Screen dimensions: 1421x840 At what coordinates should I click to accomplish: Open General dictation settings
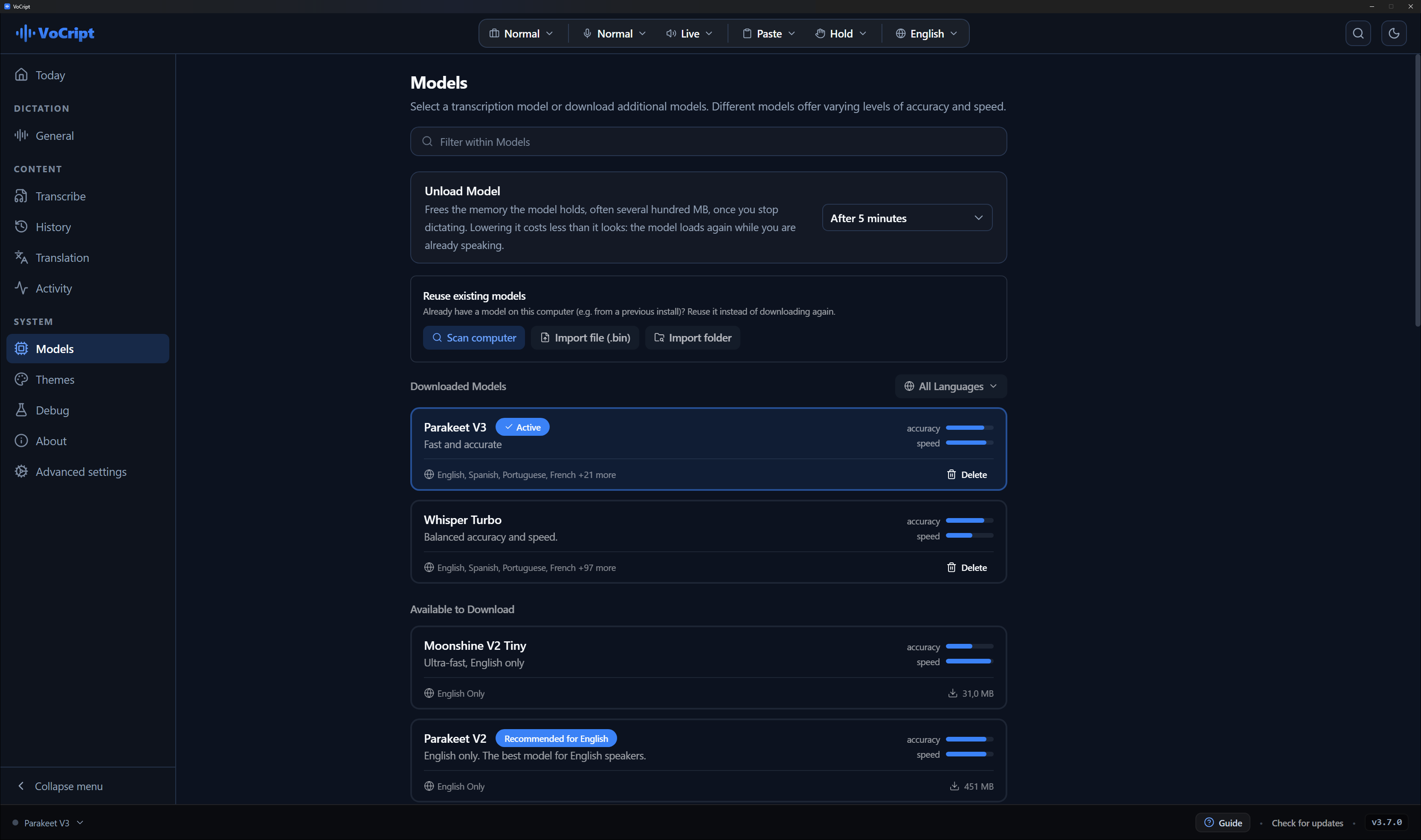click(x=88, y=135)
